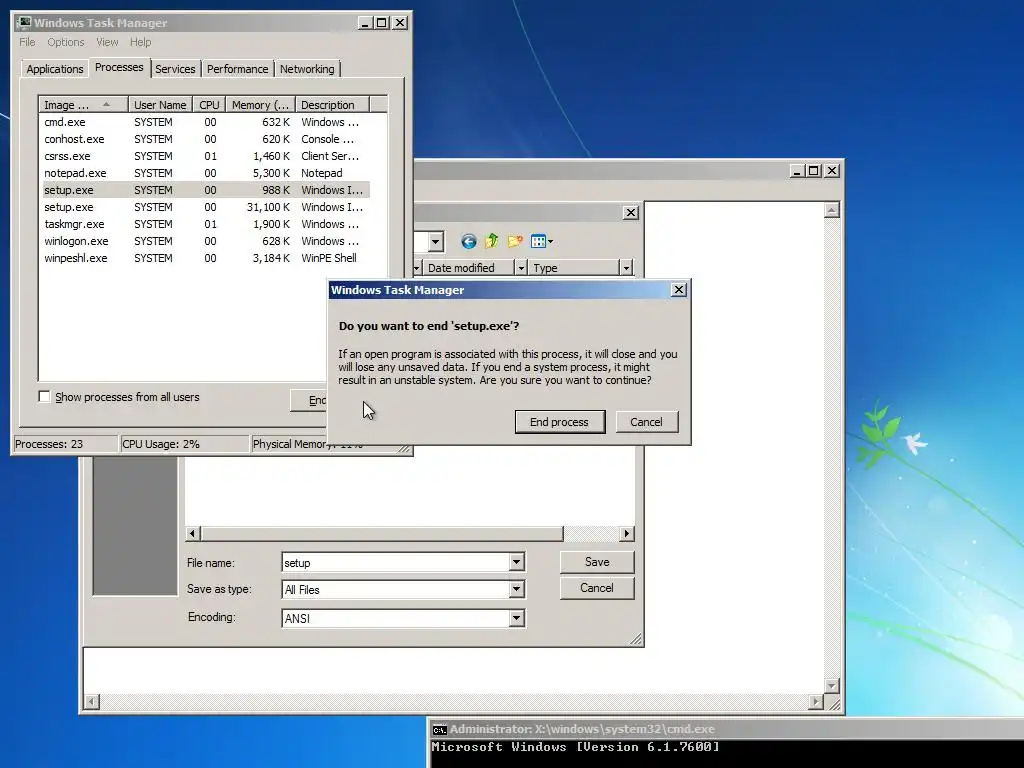Screen dimensions: 1024x768
Task: Sort files by Type column header
Action: [x=573, y=268]
